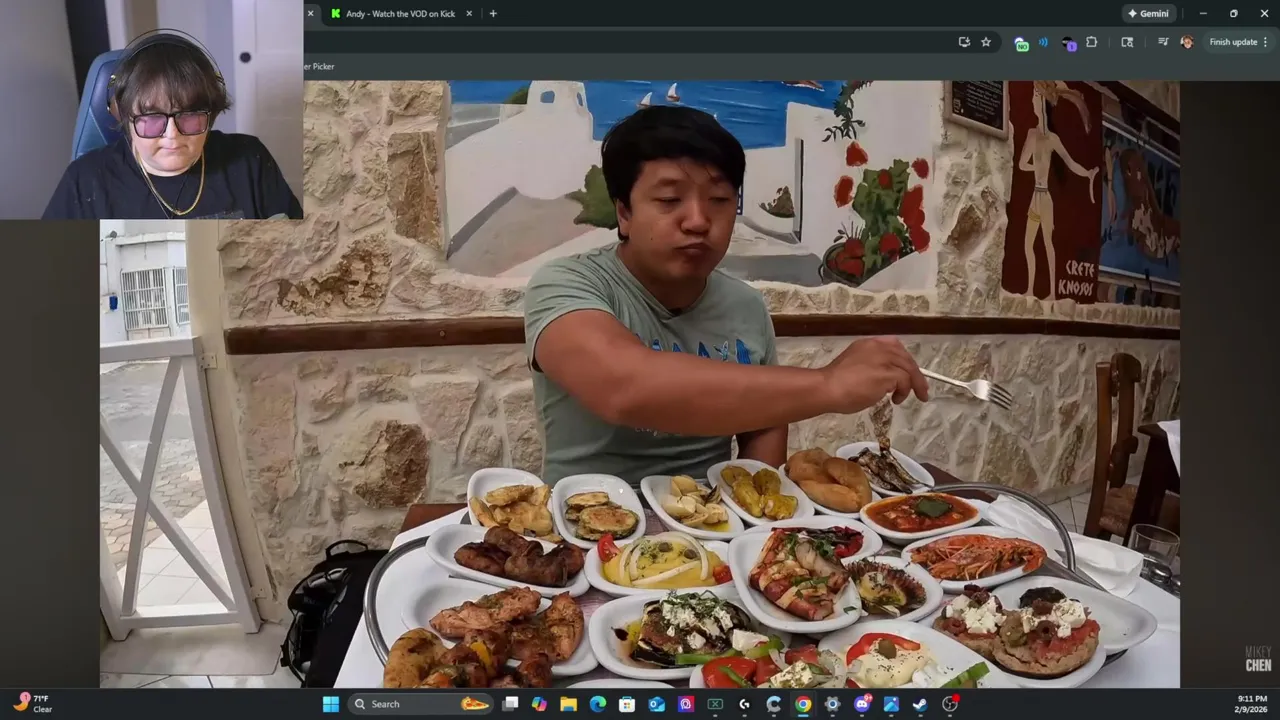
Task: Open Microsoft Store from the taskbar
Action: pyautogui.click(x=627, y=704)
